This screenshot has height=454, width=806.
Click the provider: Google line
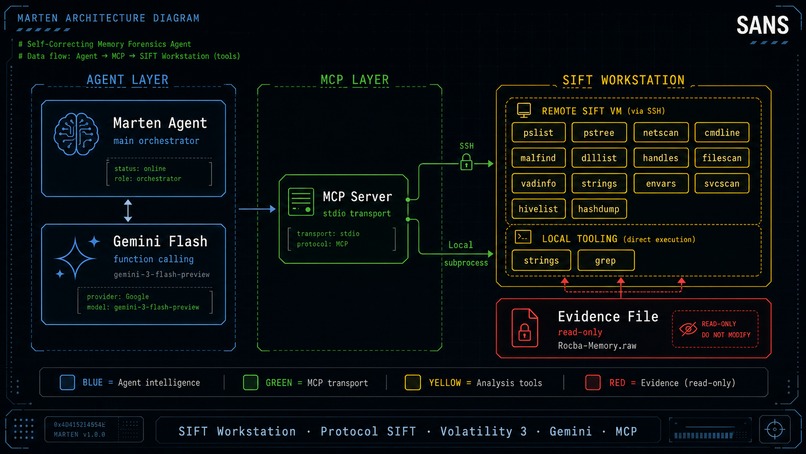[x=118, y=297]
